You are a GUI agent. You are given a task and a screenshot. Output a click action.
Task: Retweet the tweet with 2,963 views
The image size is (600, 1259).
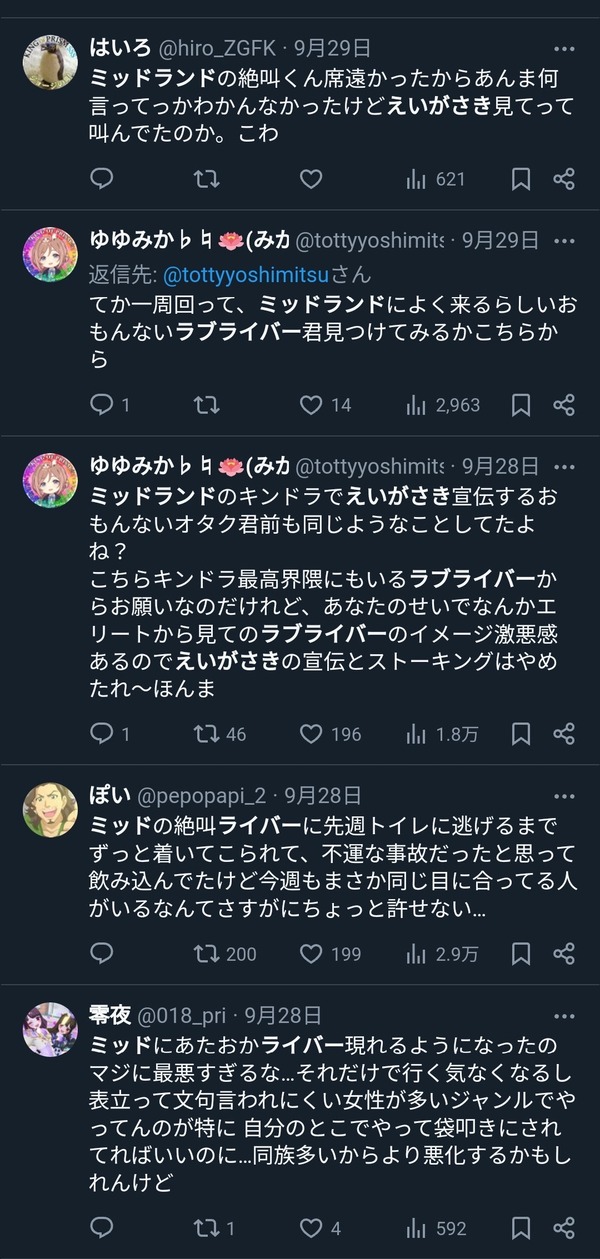206,405
